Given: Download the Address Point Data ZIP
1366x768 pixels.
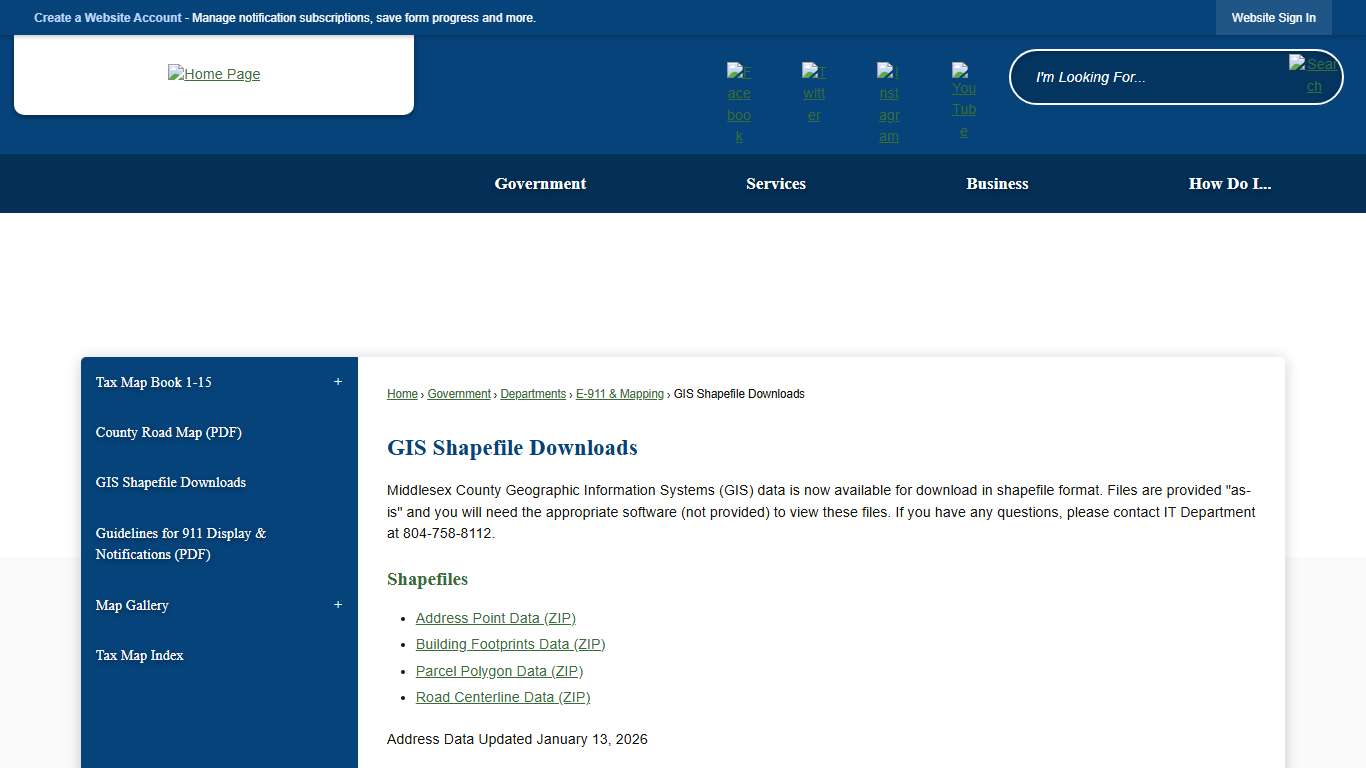Looking at the screenshot, I should pos(495,618).
